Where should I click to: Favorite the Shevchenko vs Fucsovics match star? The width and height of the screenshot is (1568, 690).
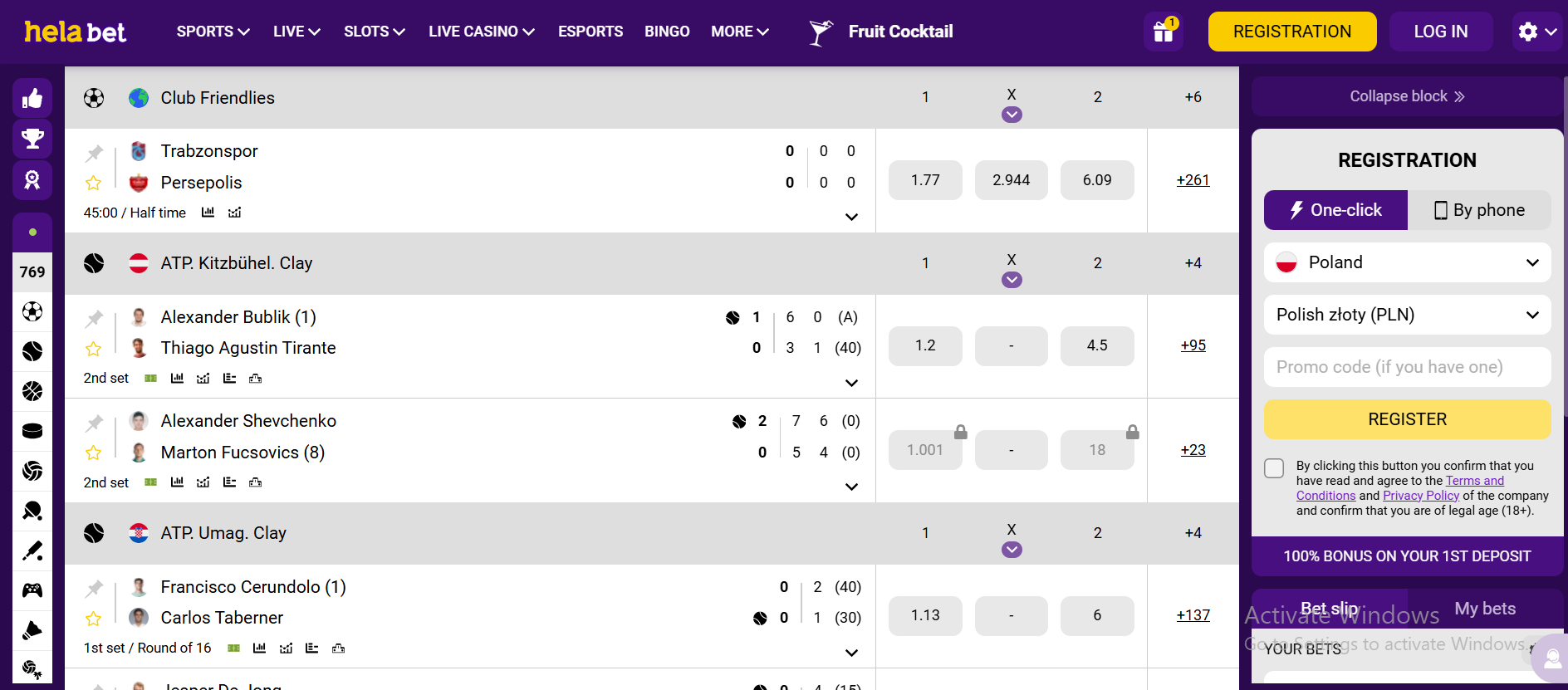94,453
